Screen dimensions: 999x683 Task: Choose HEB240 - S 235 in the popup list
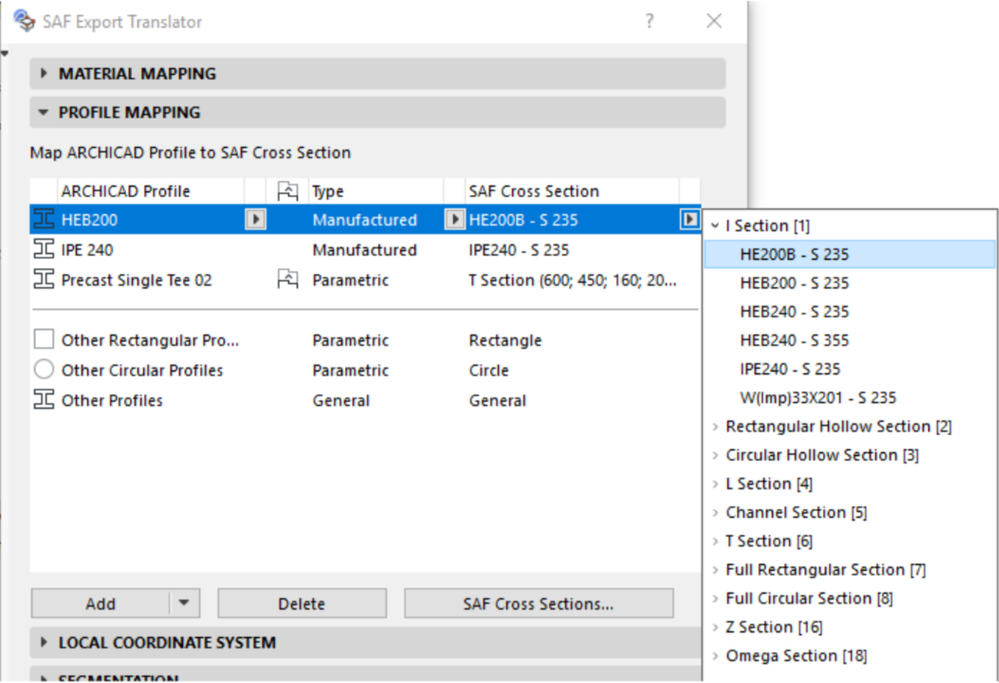point(850,312)
